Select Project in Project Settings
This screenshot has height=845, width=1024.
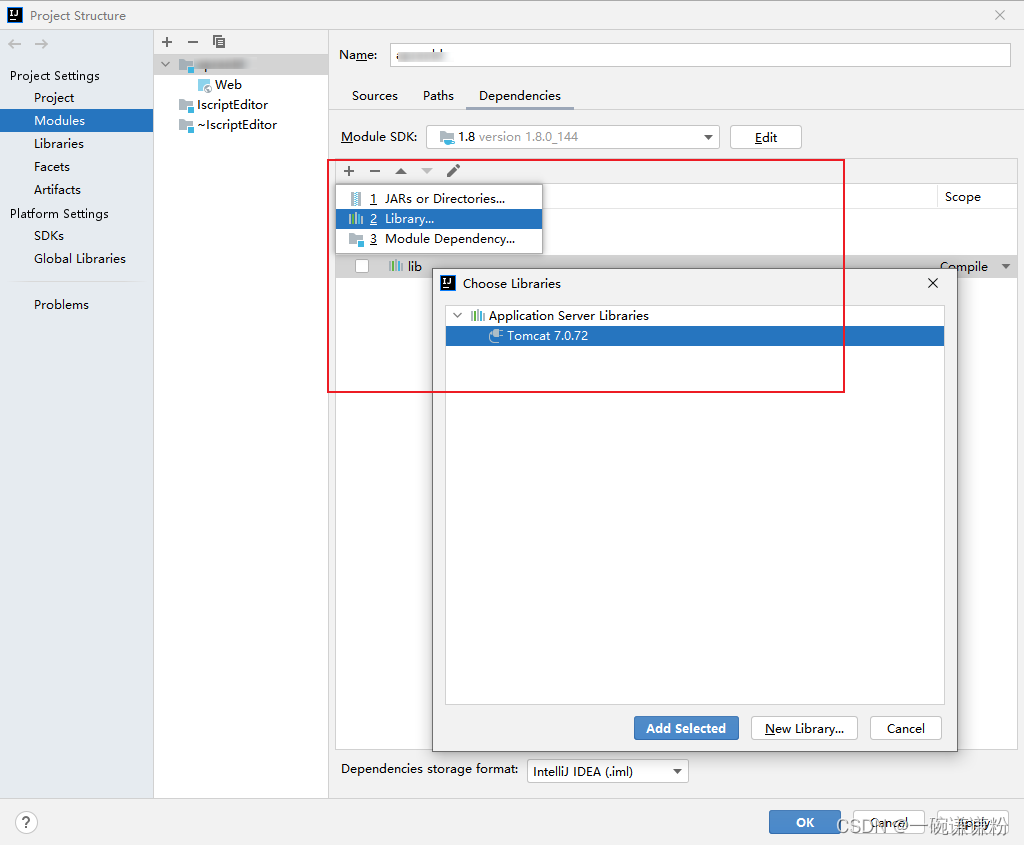[54, 98]
